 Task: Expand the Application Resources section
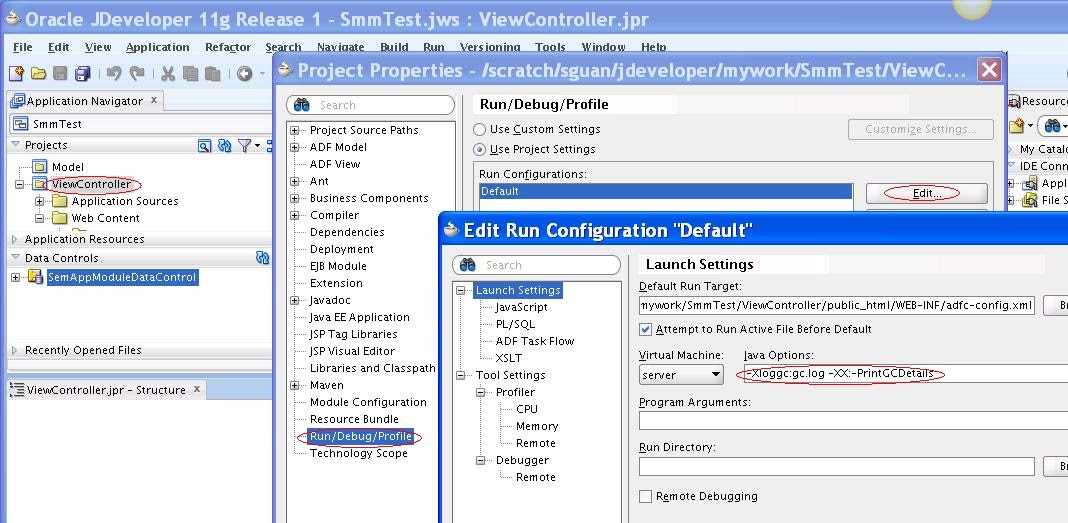pos(15,239)
